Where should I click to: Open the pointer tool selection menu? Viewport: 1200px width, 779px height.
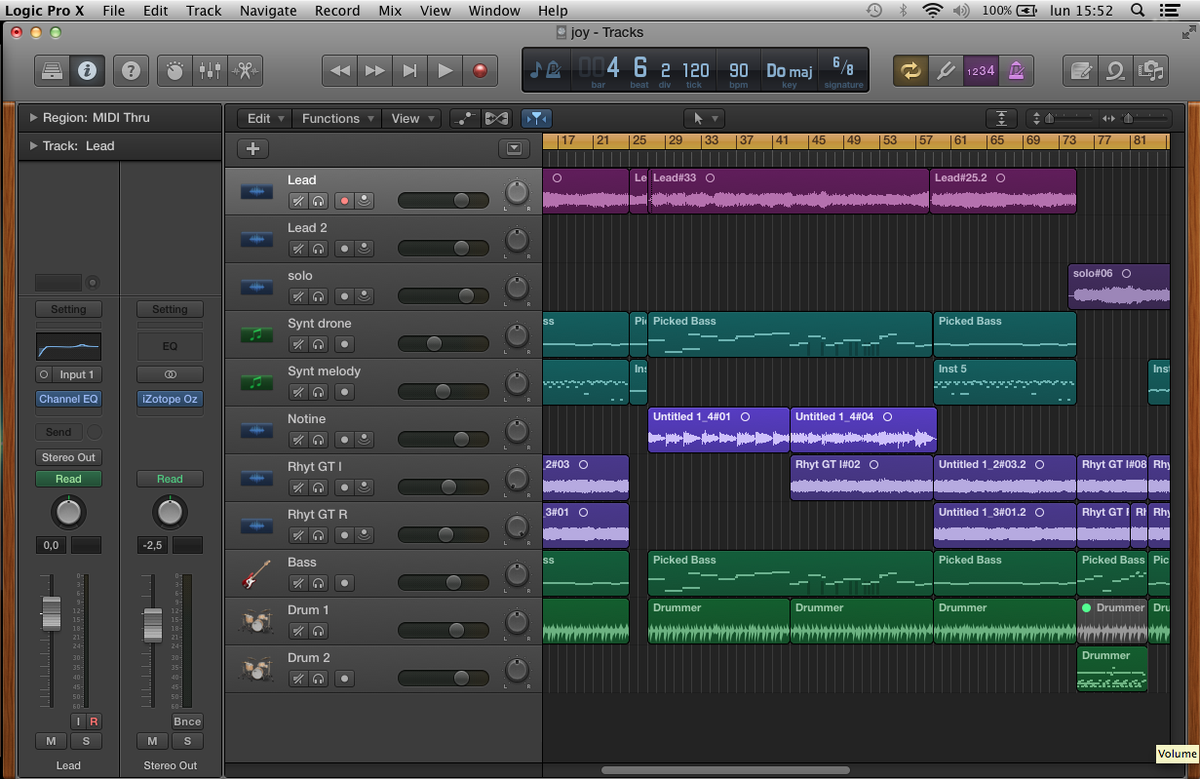tap(704, 118)
